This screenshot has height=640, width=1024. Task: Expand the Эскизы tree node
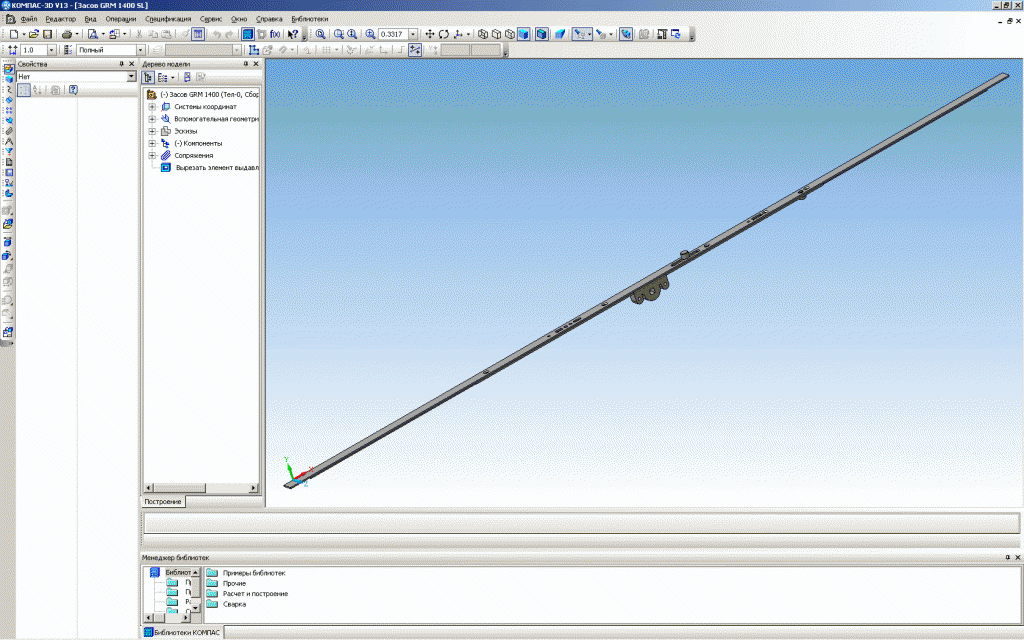[152, 131]
